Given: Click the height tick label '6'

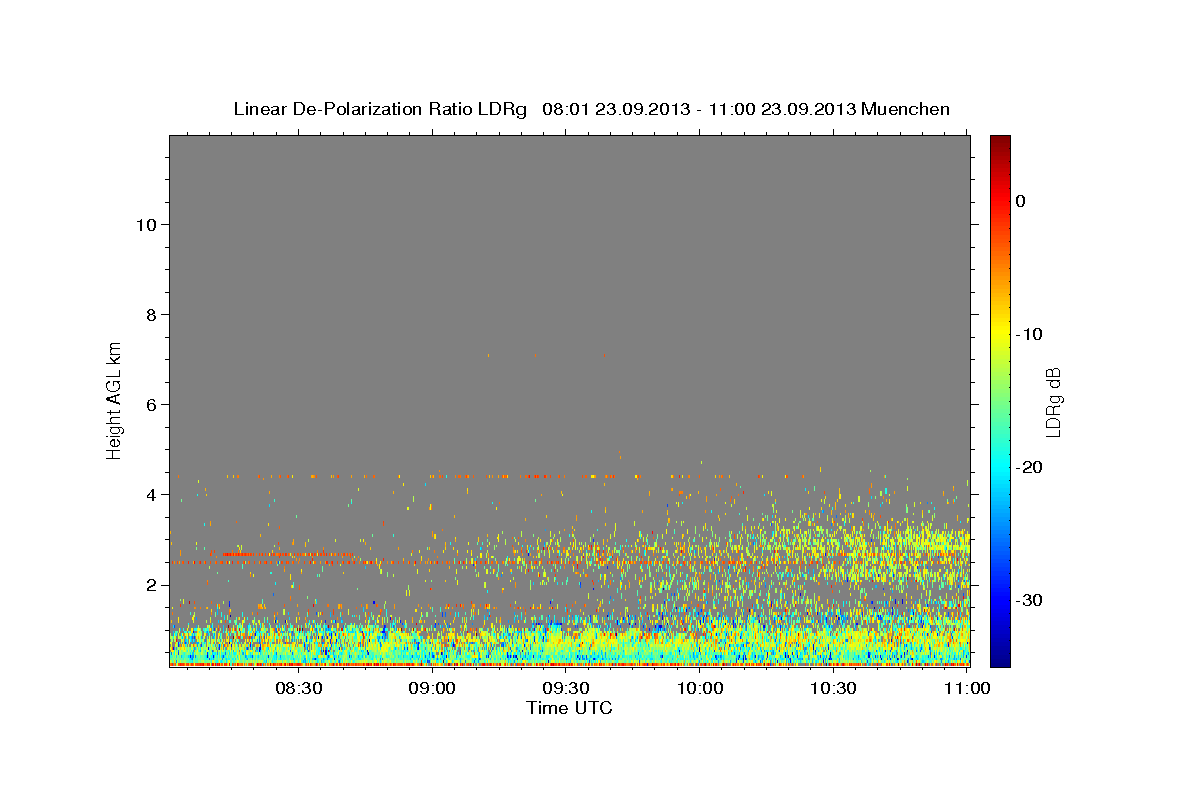Looking at the screenshot, I should [x=151, y=404].
